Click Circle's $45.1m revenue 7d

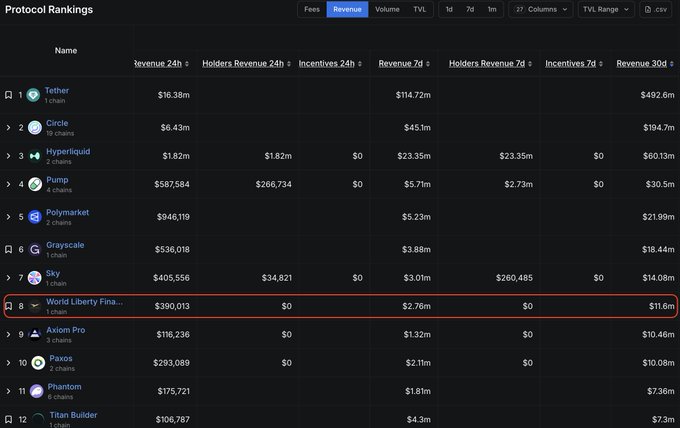coord(417,127)
